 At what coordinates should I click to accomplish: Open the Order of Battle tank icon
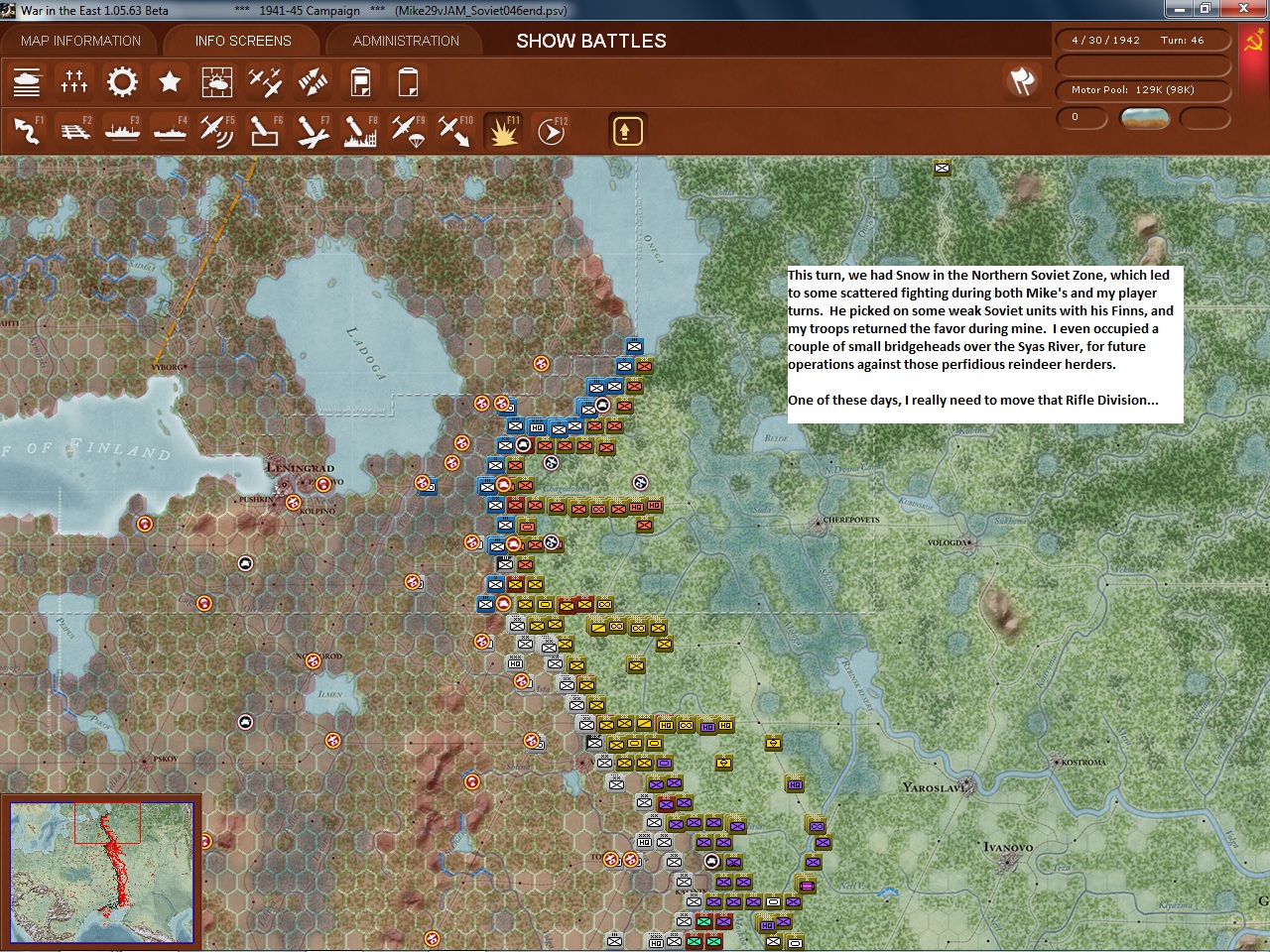pos(27,81)
